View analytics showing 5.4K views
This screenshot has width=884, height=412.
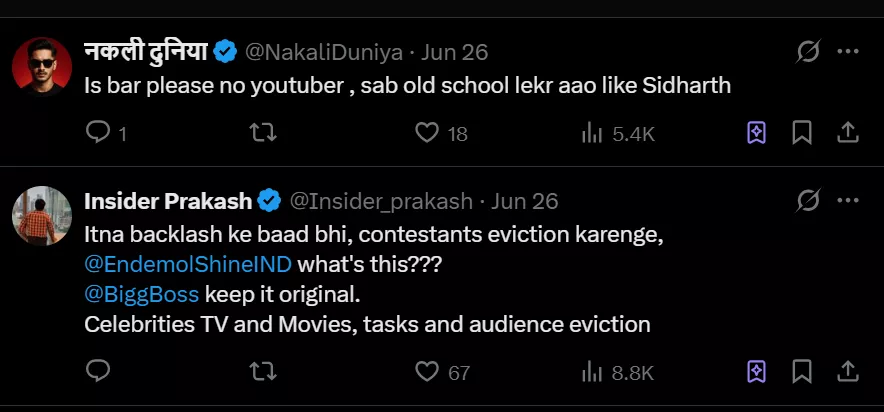tap(593, 132)
